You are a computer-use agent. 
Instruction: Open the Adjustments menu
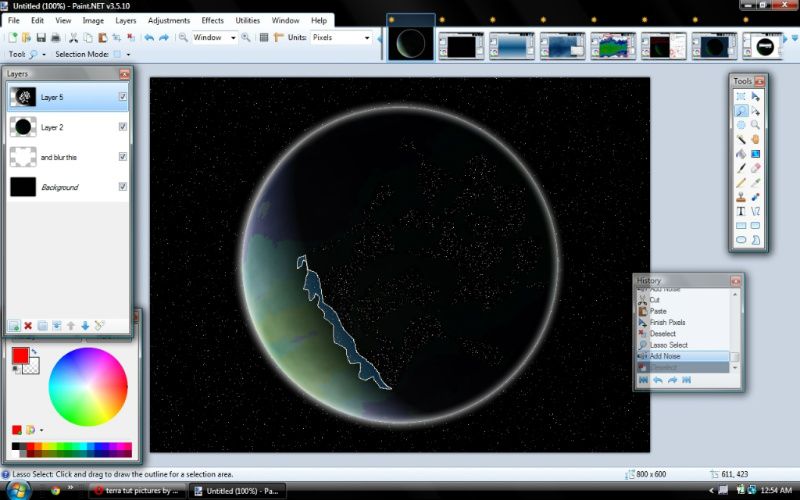(x=169, y=20)
